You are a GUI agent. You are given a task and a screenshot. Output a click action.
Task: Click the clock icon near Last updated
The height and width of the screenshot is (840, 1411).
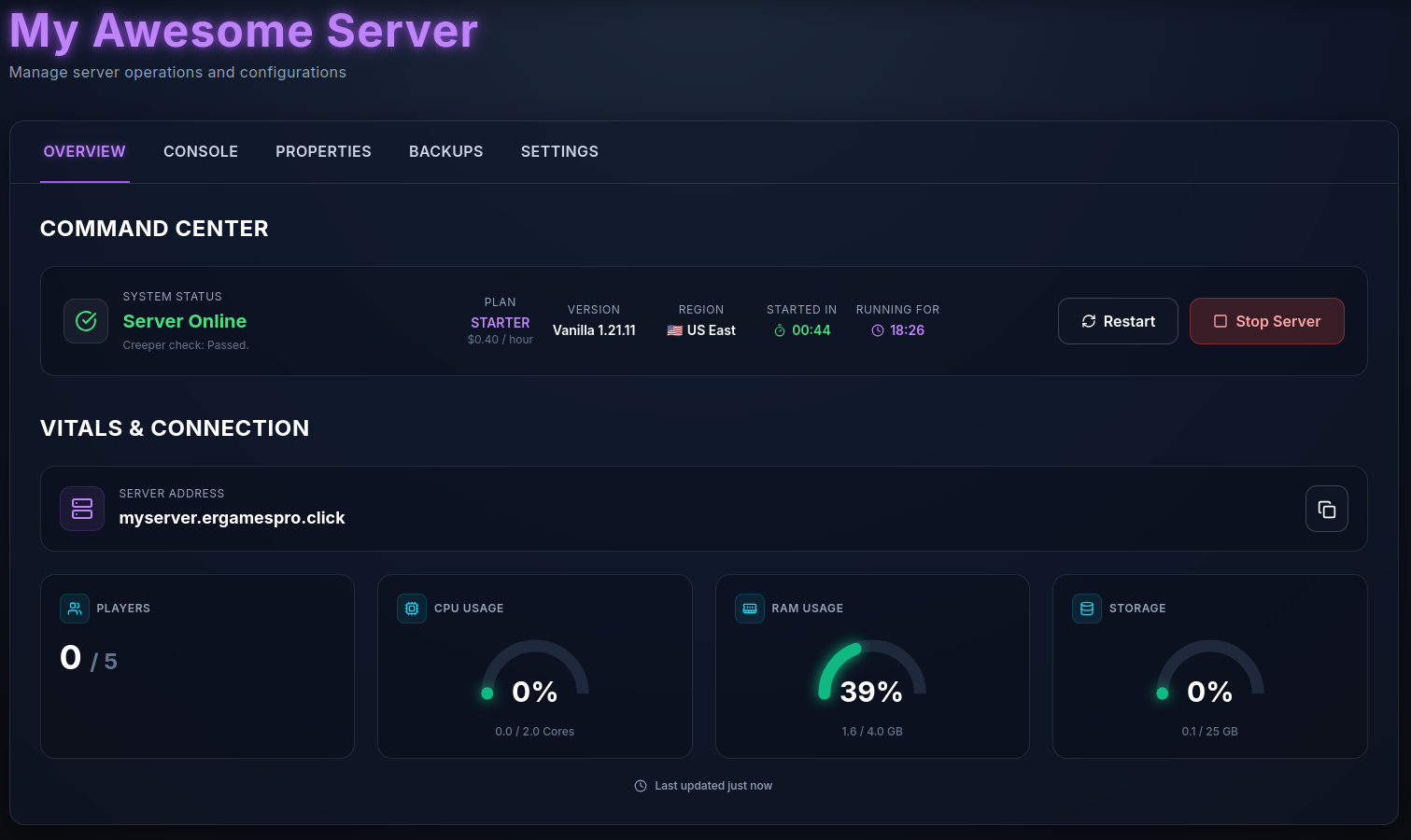pyautogui.click(x=639, y=785)
